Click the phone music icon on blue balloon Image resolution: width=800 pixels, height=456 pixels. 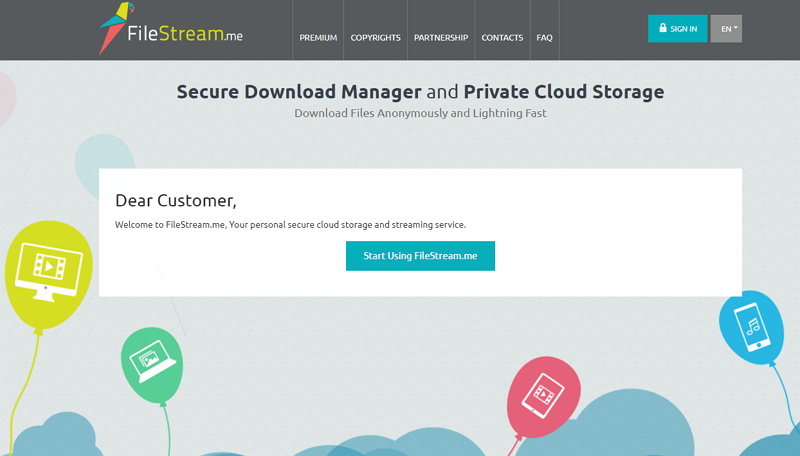[752, 327]
